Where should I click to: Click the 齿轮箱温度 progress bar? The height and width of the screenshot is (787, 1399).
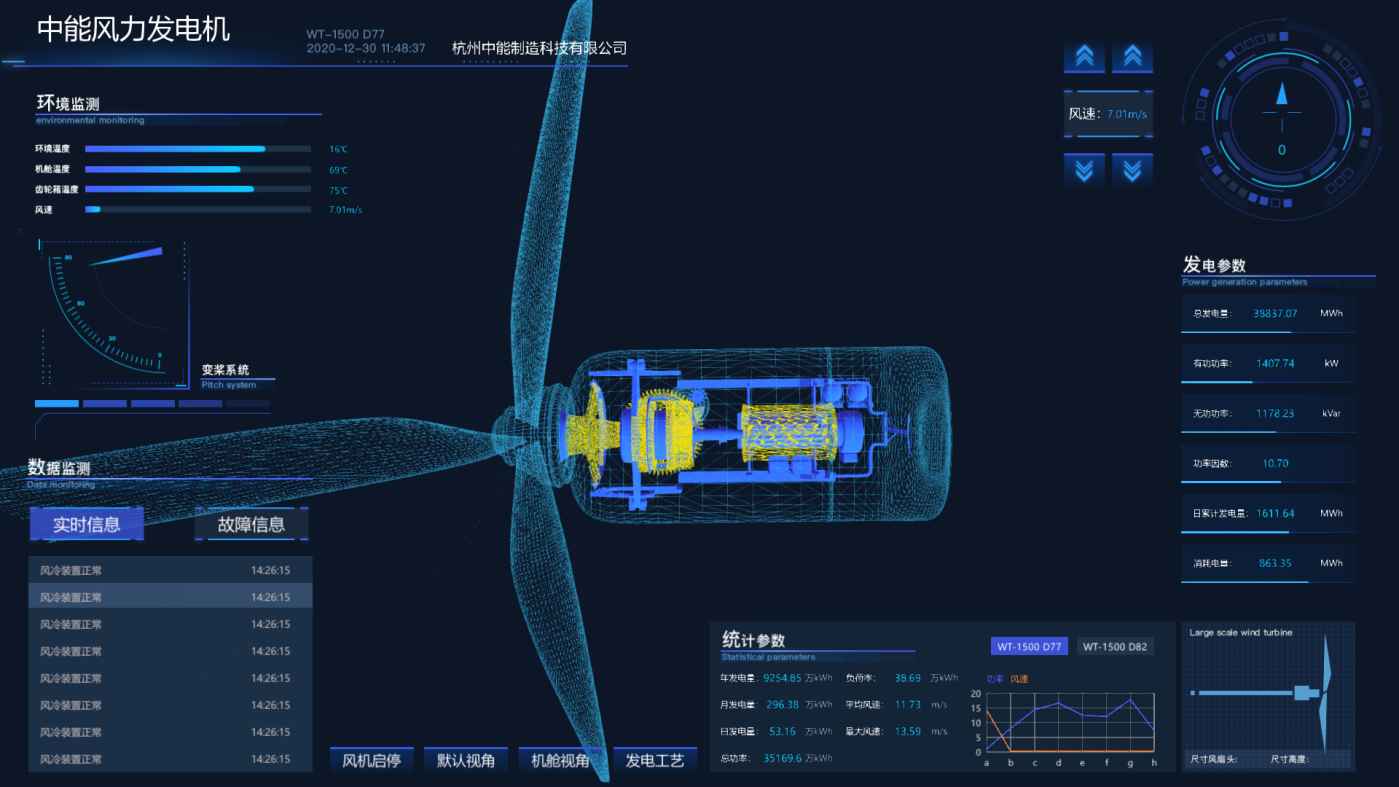[x=197, y=189]
